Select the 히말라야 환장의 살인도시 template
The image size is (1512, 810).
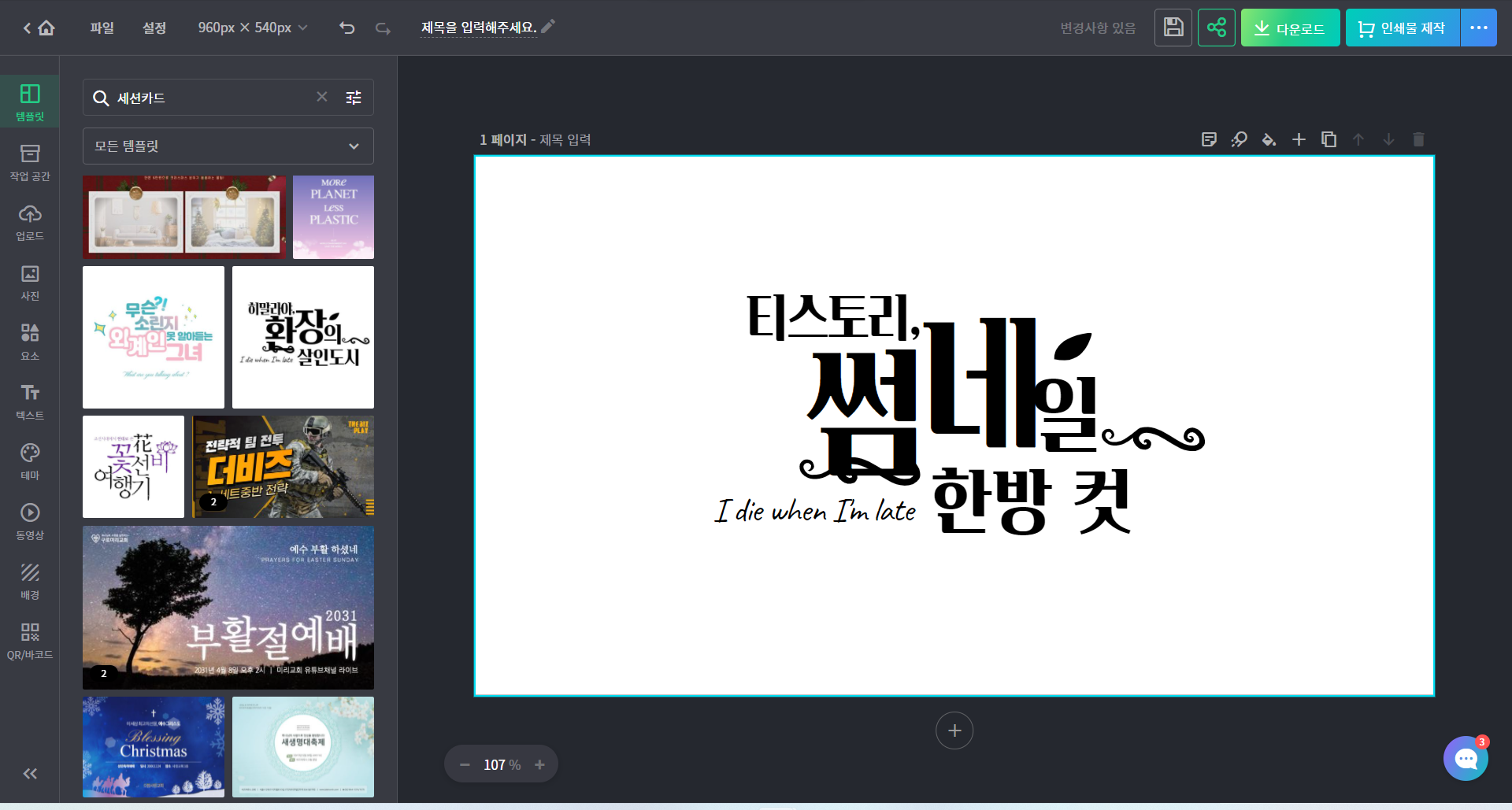point(303,337)
